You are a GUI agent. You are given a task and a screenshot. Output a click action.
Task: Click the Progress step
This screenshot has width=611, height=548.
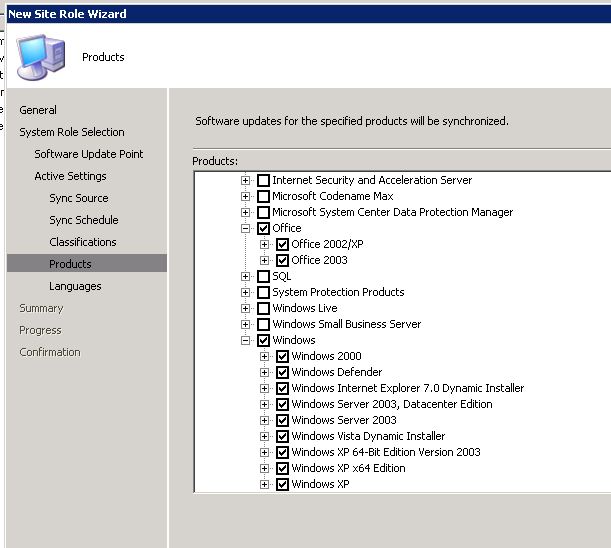pos(40,330)
